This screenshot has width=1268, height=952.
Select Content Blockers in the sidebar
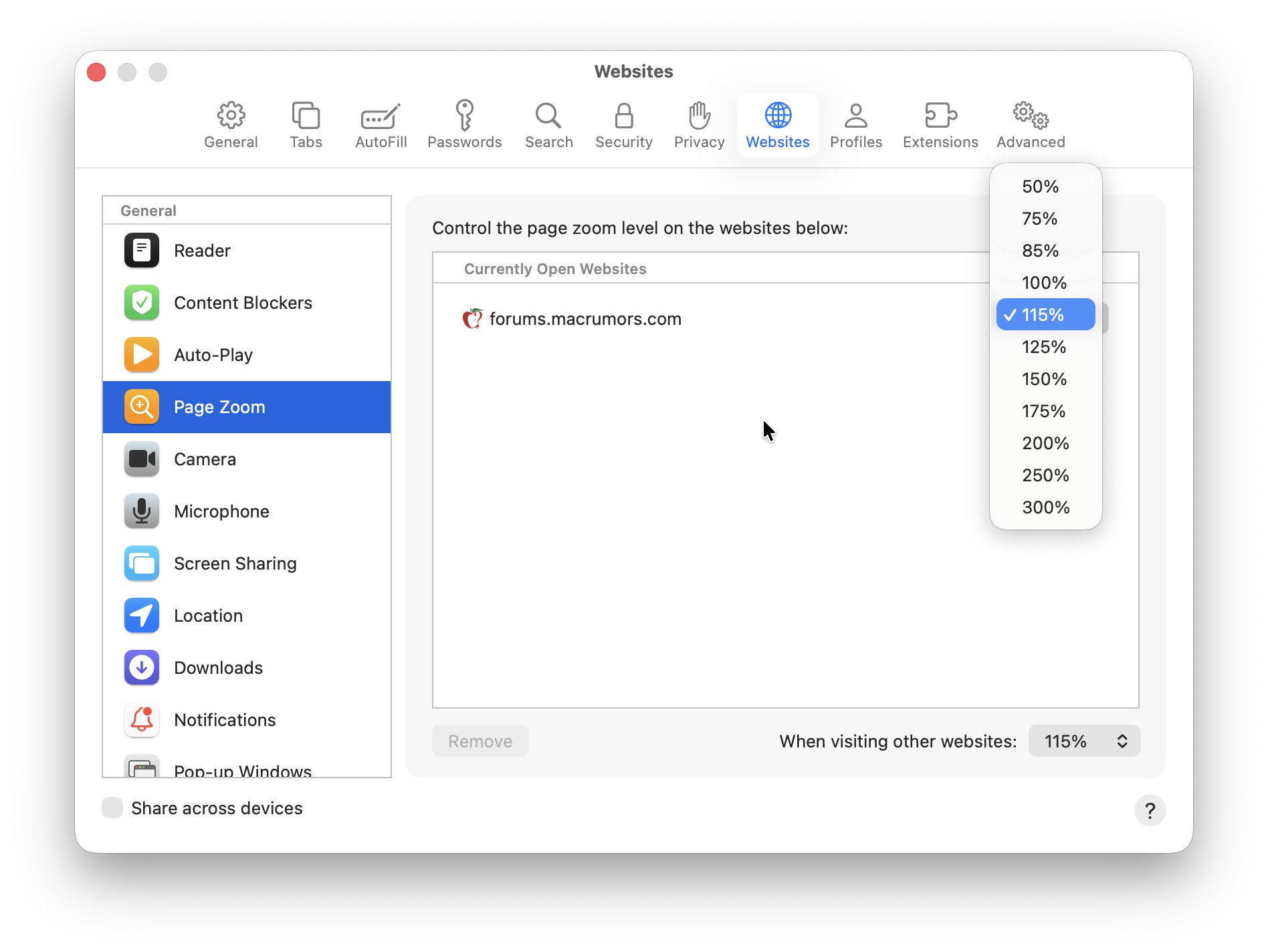coord(247,302)
